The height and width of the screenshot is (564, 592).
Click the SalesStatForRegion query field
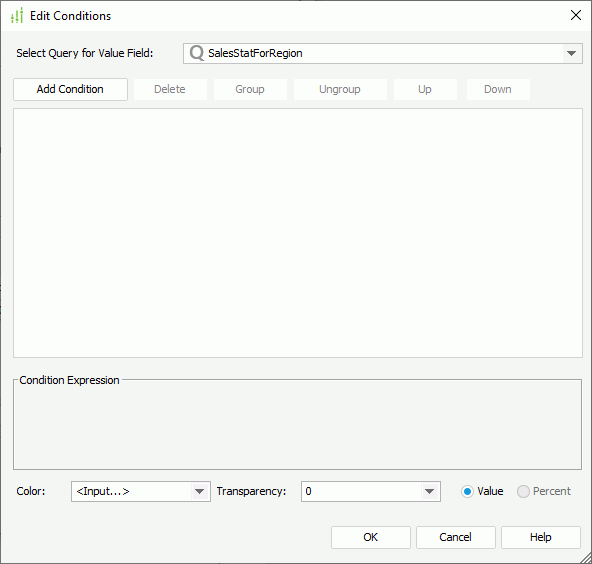(382, 53)
